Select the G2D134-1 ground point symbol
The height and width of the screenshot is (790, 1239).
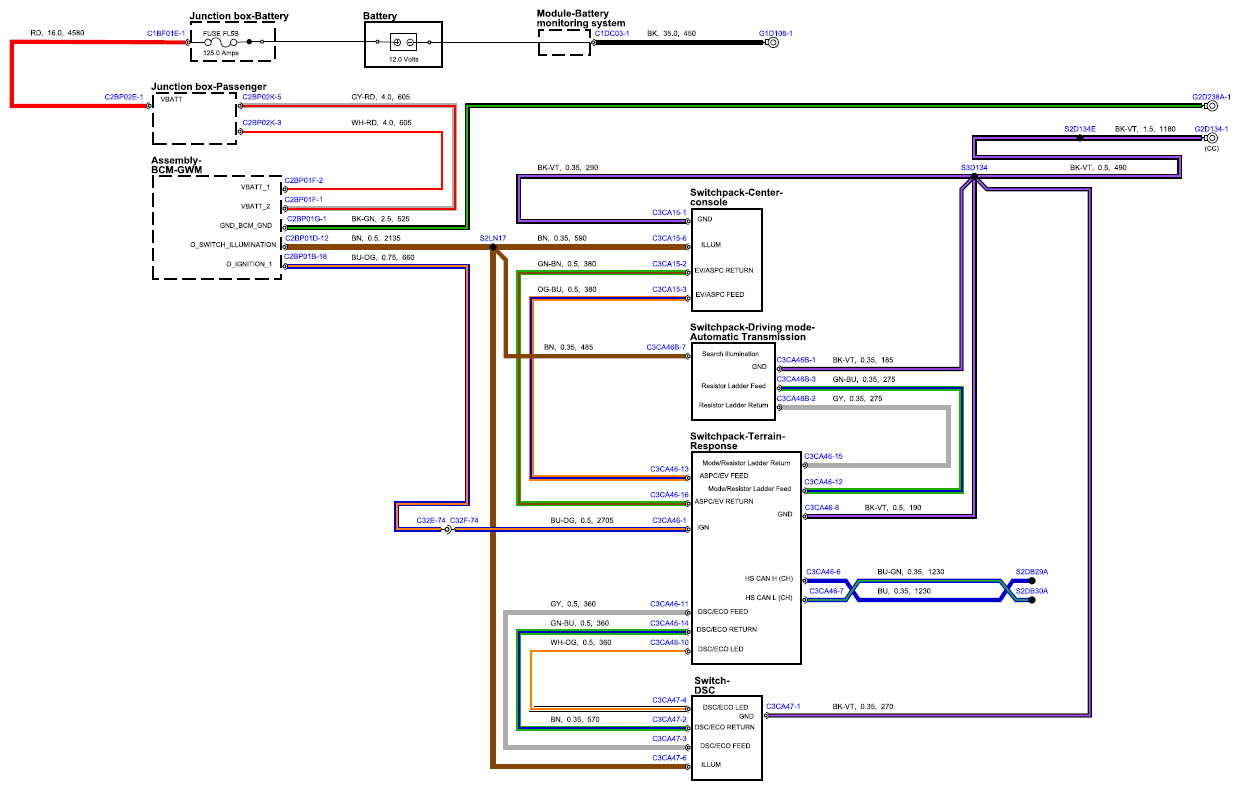1211,138
